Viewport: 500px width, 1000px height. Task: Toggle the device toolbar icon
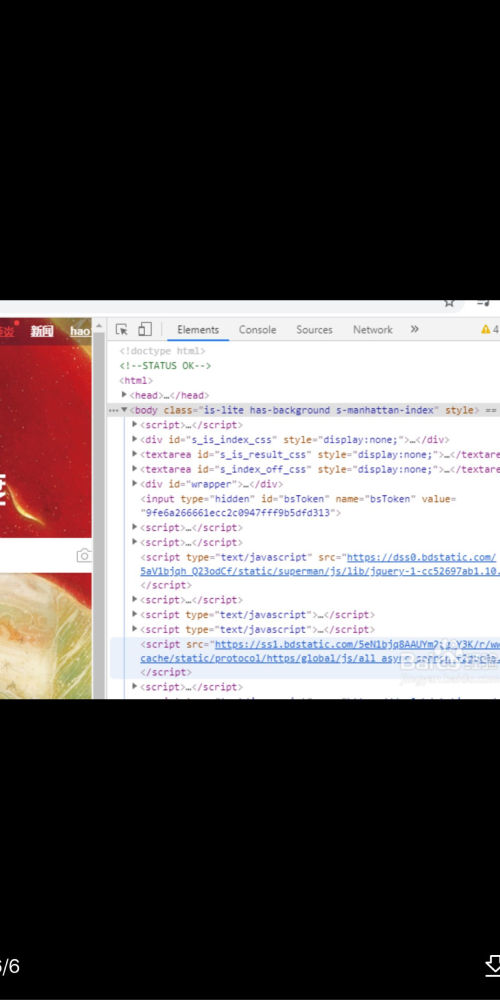pyautogui.click(x=145, y=329)
